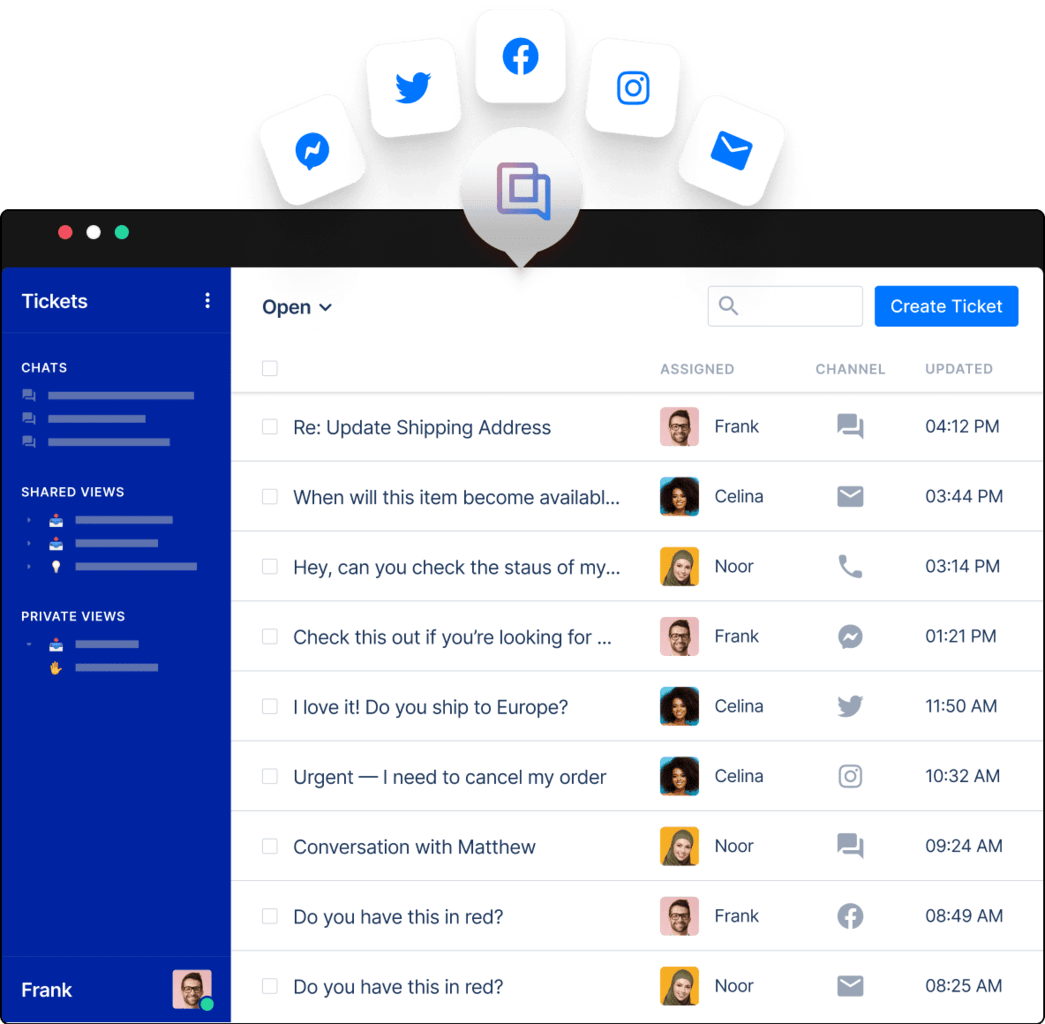Click the email channel icon on Celina's ticket

click(849, 496)
